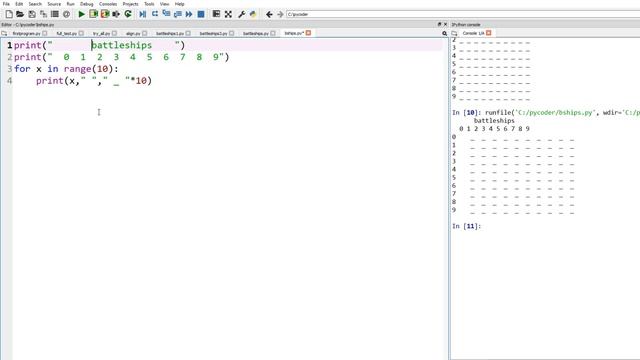Open the Source menu
This screenshot has width=640, height=360.
(54, 4)
